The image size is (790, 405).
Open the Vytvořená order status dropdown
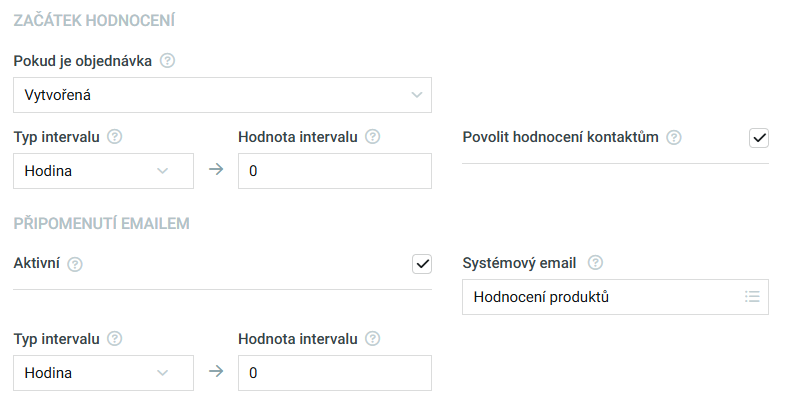click(x=222, y=95)
